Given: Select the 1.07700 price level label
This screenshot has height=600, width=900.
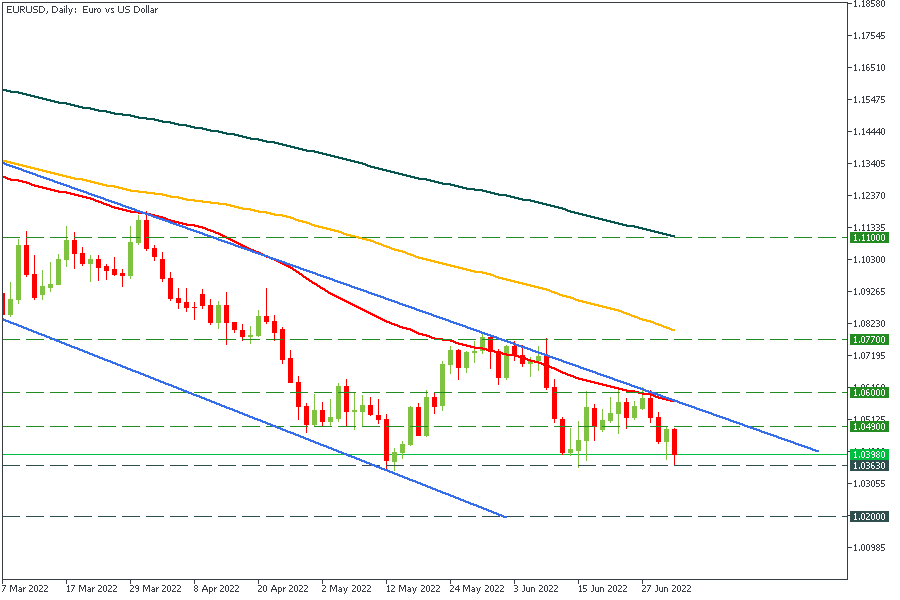Looking at the screenshot, I should click(866, 340).
